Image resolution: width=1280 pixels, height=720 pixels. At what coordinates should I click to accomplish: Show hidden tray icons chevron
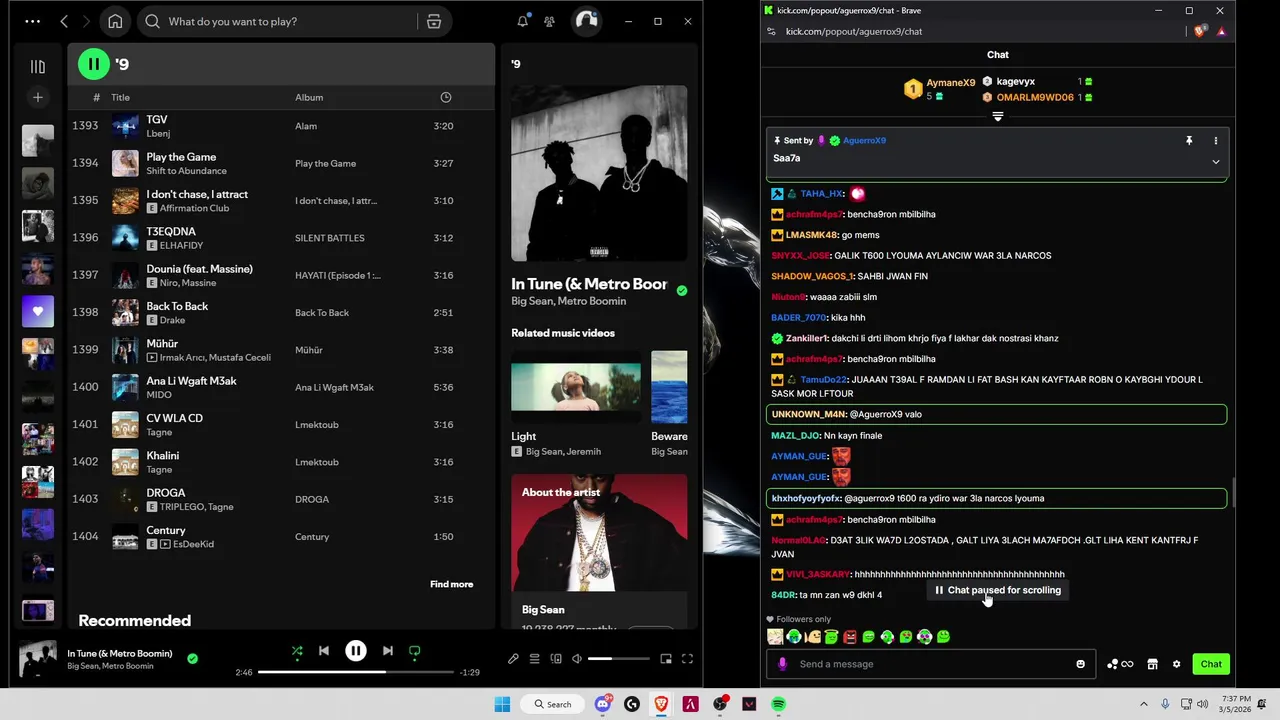point(1143,704)
